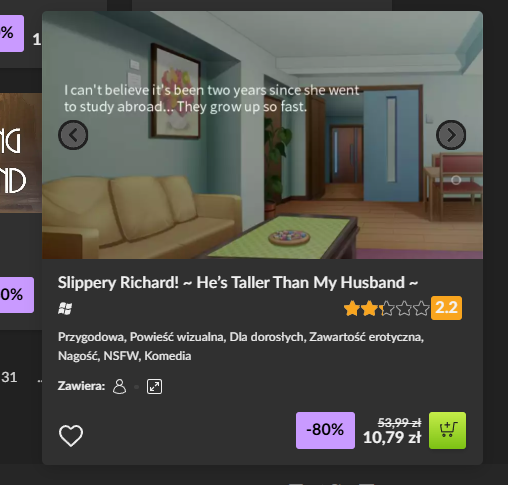
Task: Open the Dla dorosłych tag
Action: point(266,337)
